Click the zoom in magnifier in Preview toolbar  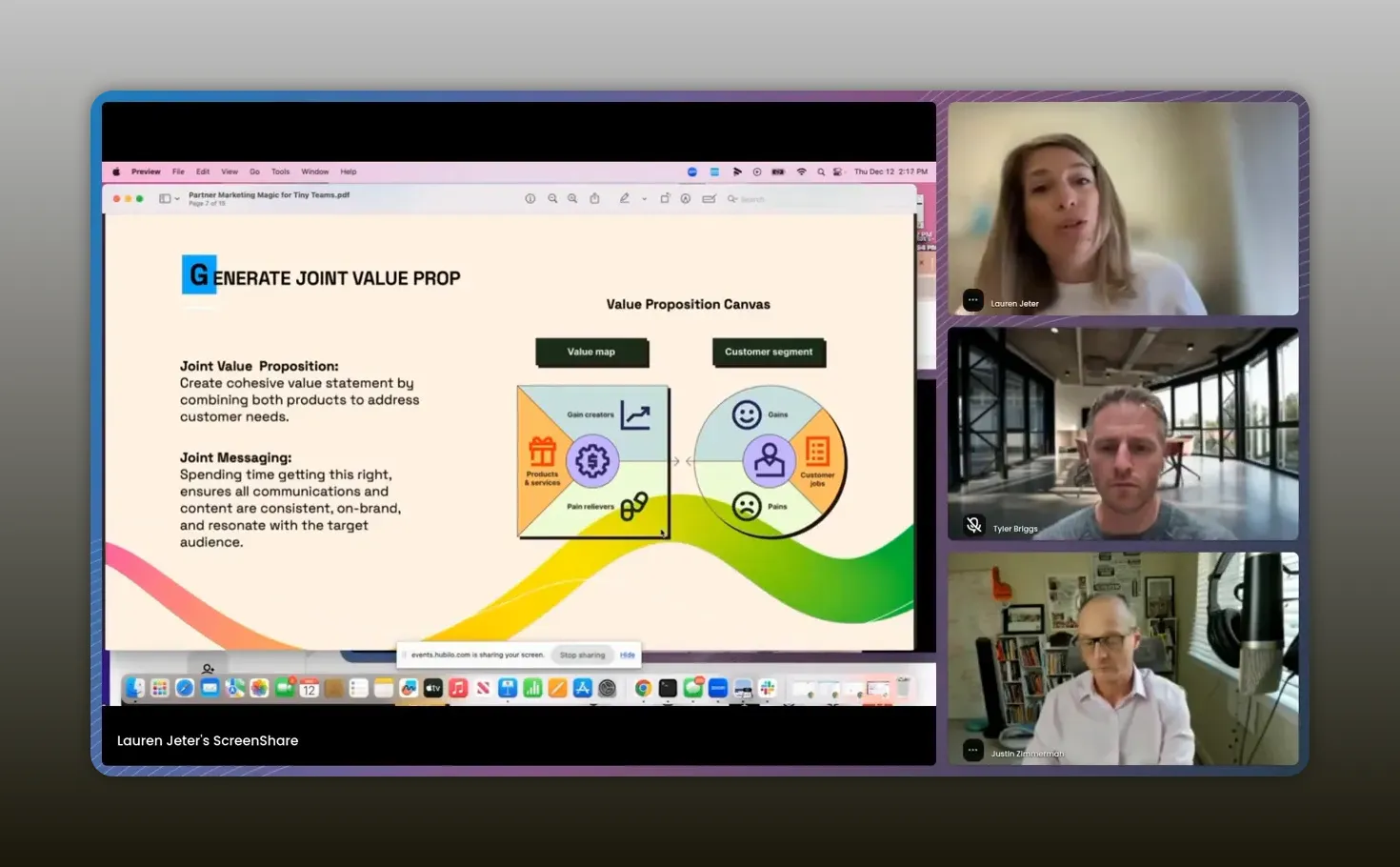pyautogui.click(x=572, y=198)
